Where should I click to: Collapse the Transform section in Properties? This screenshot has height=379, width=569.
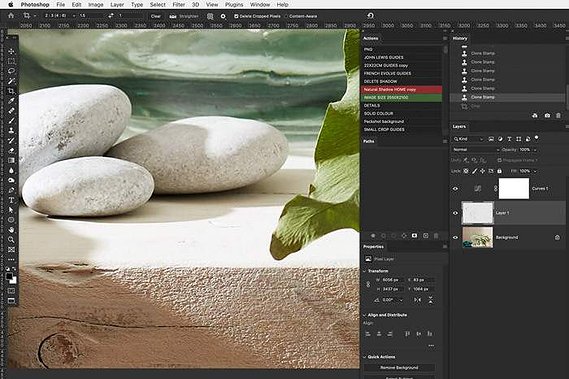[x=364, y=271]
